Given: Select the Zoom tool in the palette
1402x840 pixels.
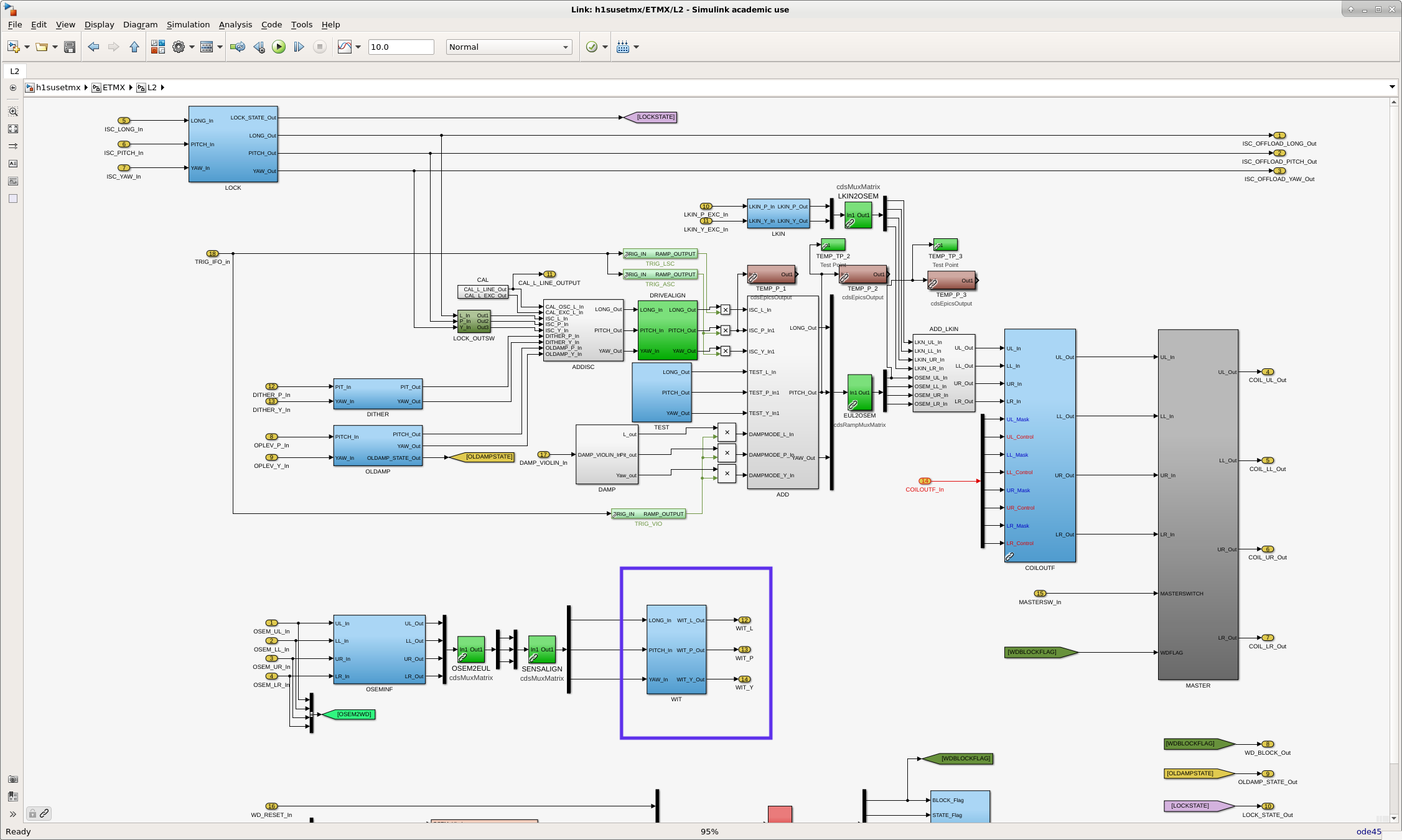Looking at the screenshot, I should [x=13, y=111].
